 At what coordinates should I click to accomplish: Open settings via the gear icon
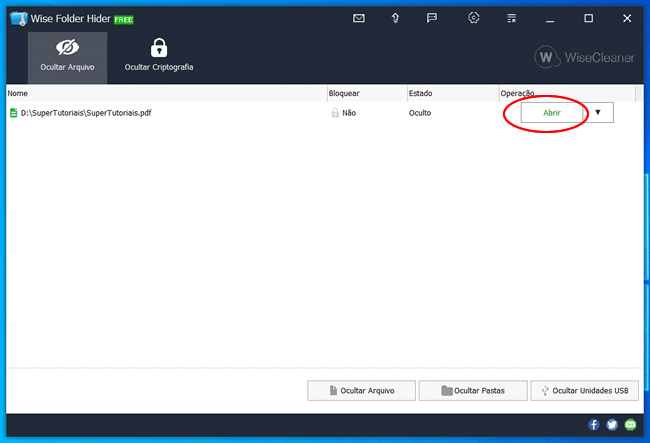coord(474,18)
